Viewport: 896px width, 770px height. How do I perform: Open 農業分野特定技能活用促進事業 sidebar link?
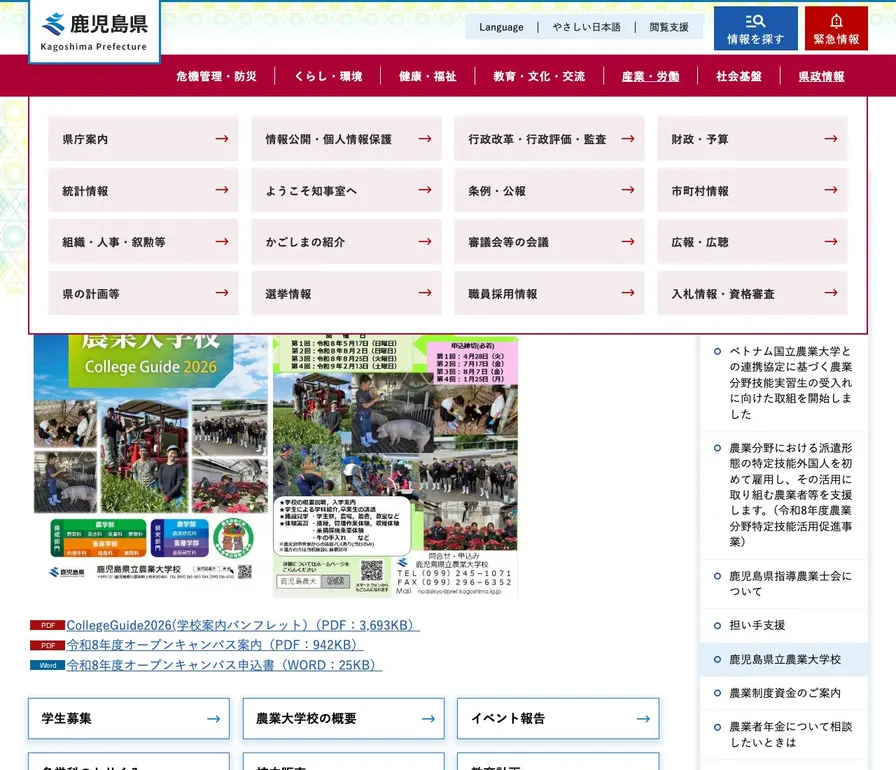(790, 495)
